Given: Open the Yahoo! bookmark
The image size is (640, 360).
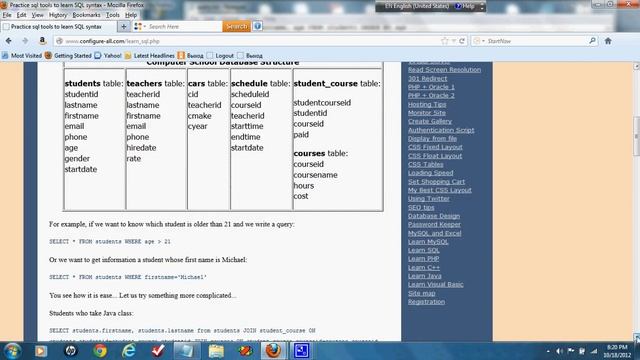Looking at the screenshot, I should tap(108, 56).
